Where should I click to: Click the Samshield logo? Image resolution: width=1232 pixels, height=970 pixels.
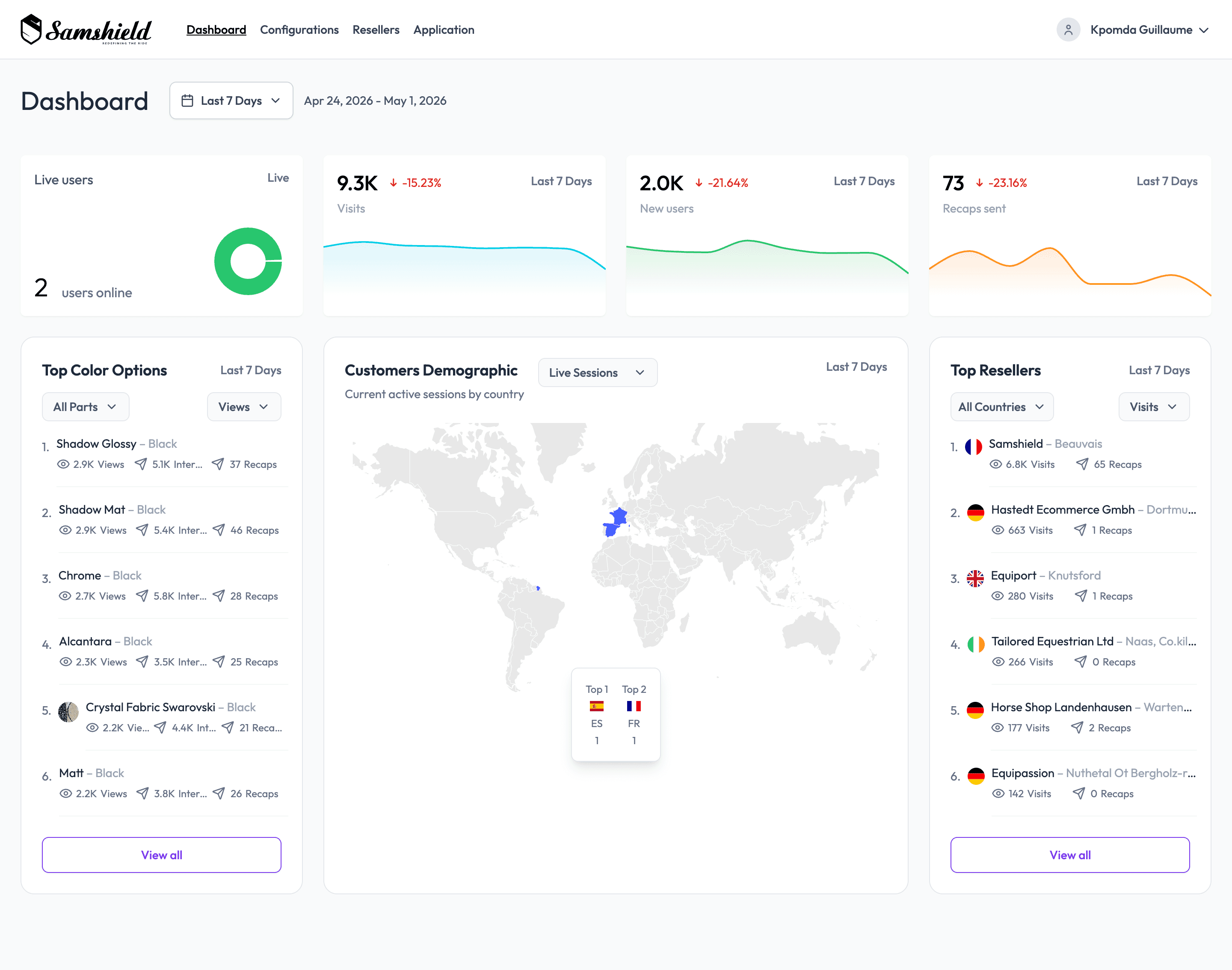[86, 30]
